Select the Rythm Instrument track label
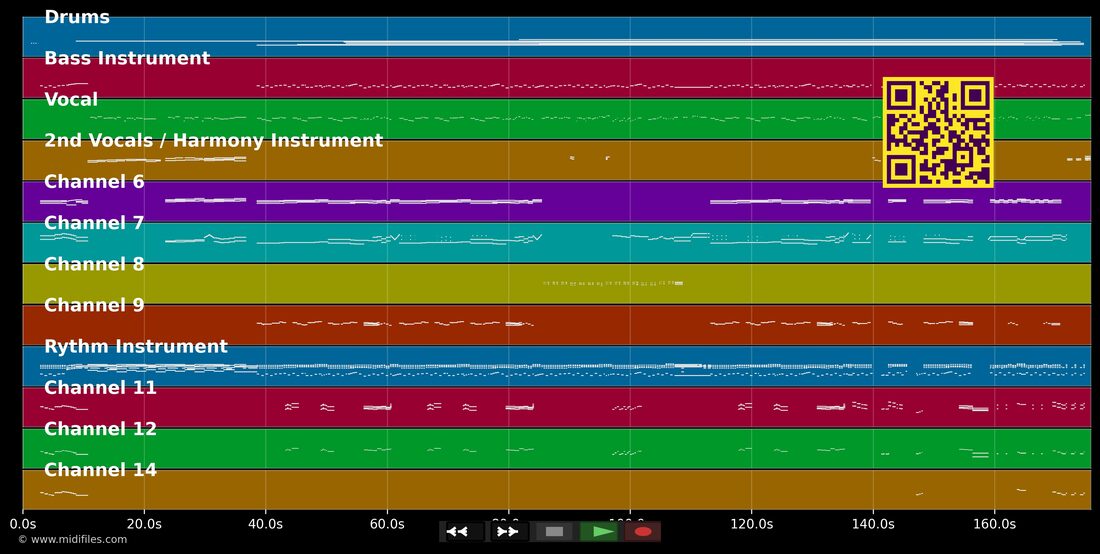This screenshot has height=554, width=1100. click(x=136, y=346)
